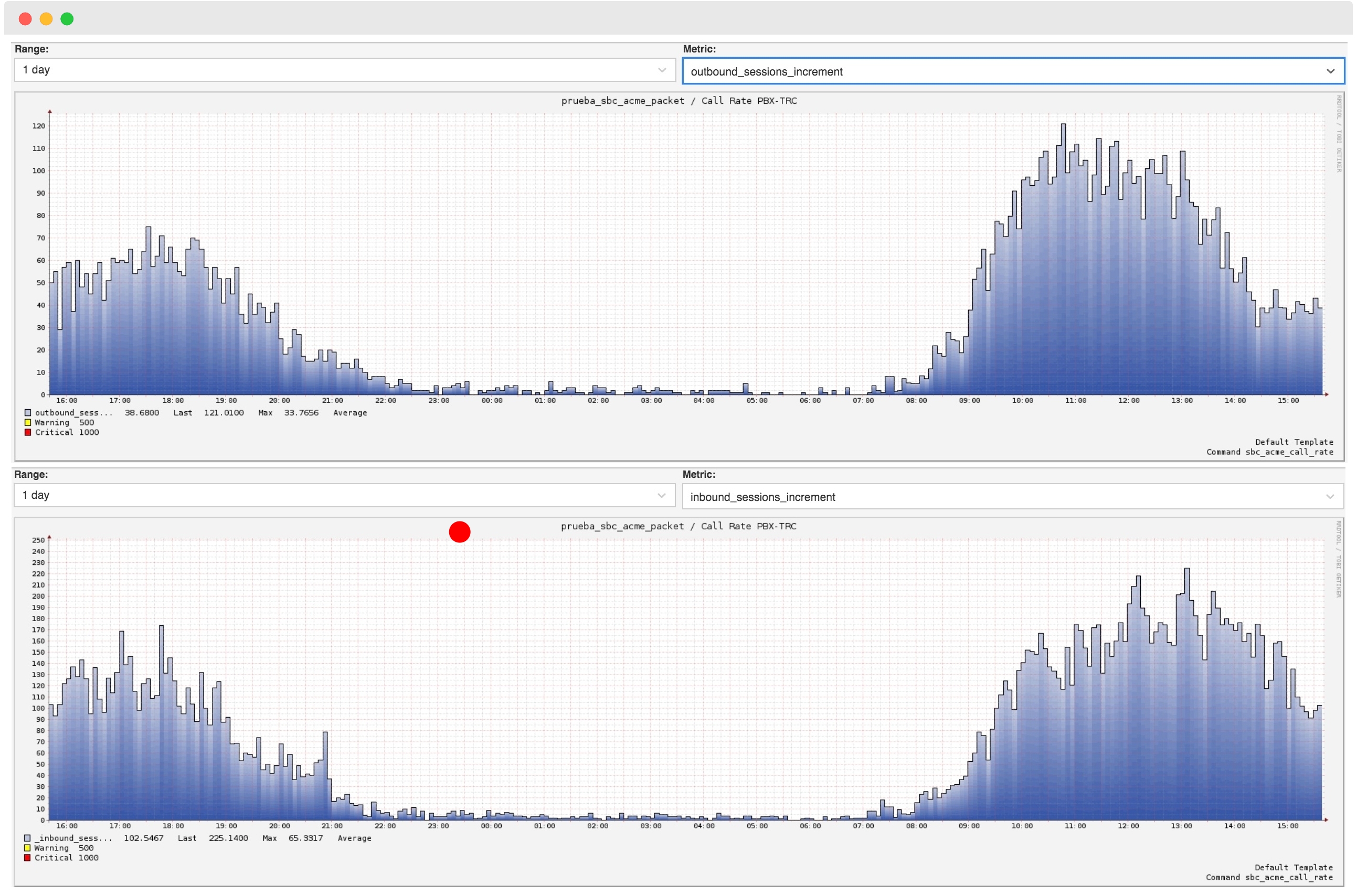This screenshot has width=1357, height=896.
Task: Click the top graph title prueba_sbc_acme_packet / Call Rate PBX-TRC
Action: [678, 101]
